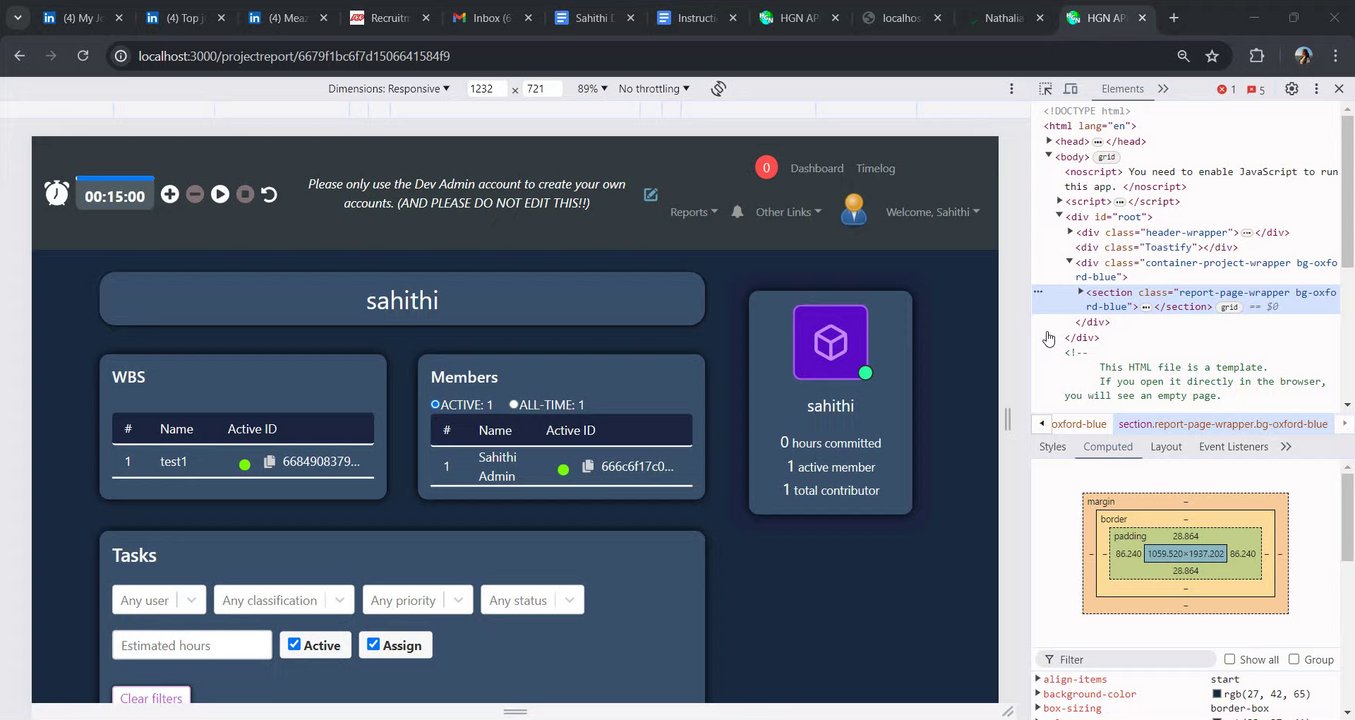Open the Any classification filter dropdown
The image size is (1355, 720).
(x=284, y=600)
